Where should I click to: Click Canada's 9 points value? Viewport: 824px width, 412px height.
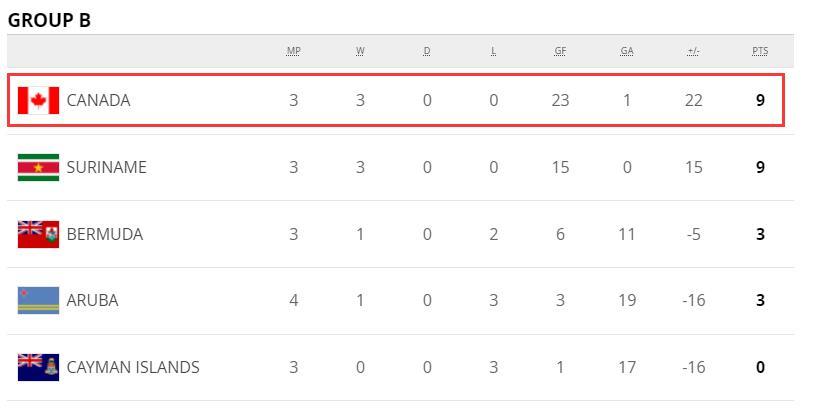click(x=760, y=100)
